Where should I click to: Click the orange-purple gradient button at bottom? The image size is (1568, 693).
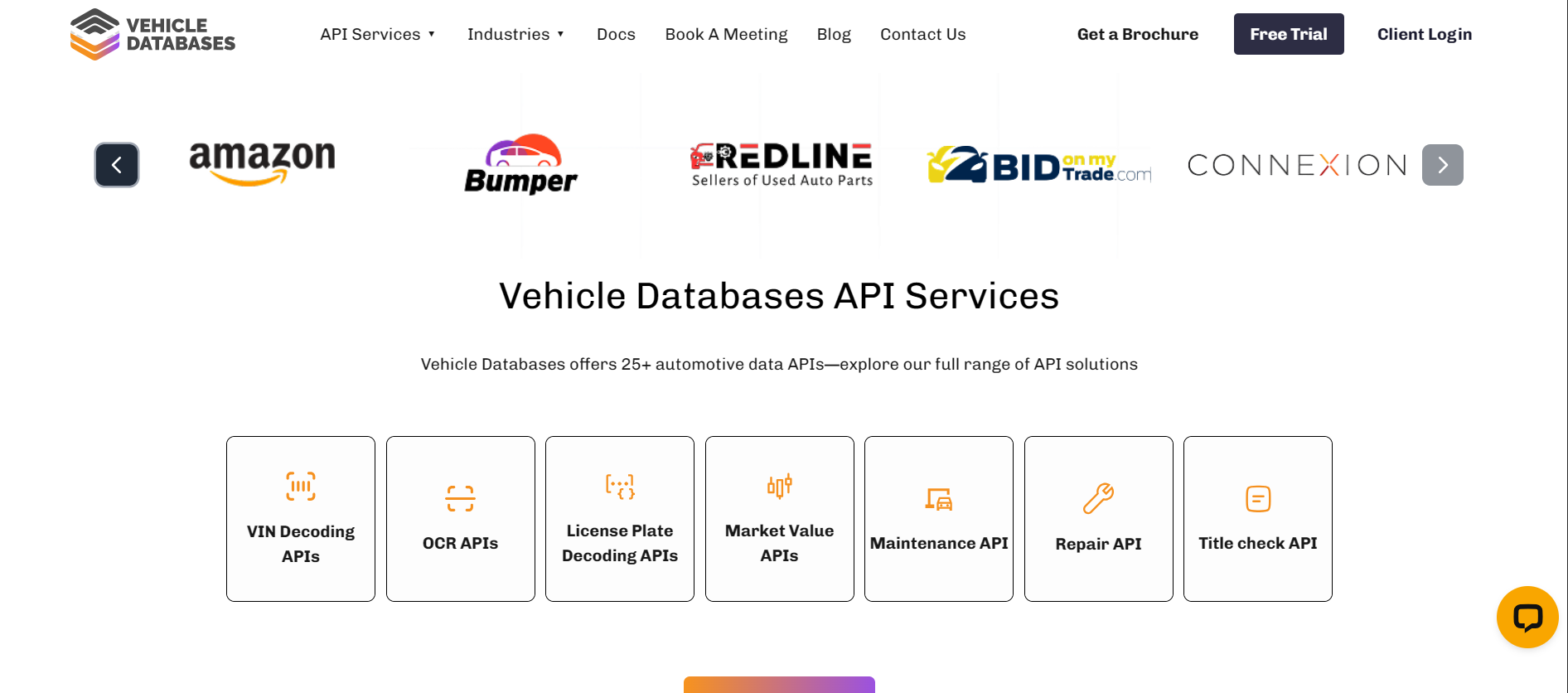click(x=779, y=685)
